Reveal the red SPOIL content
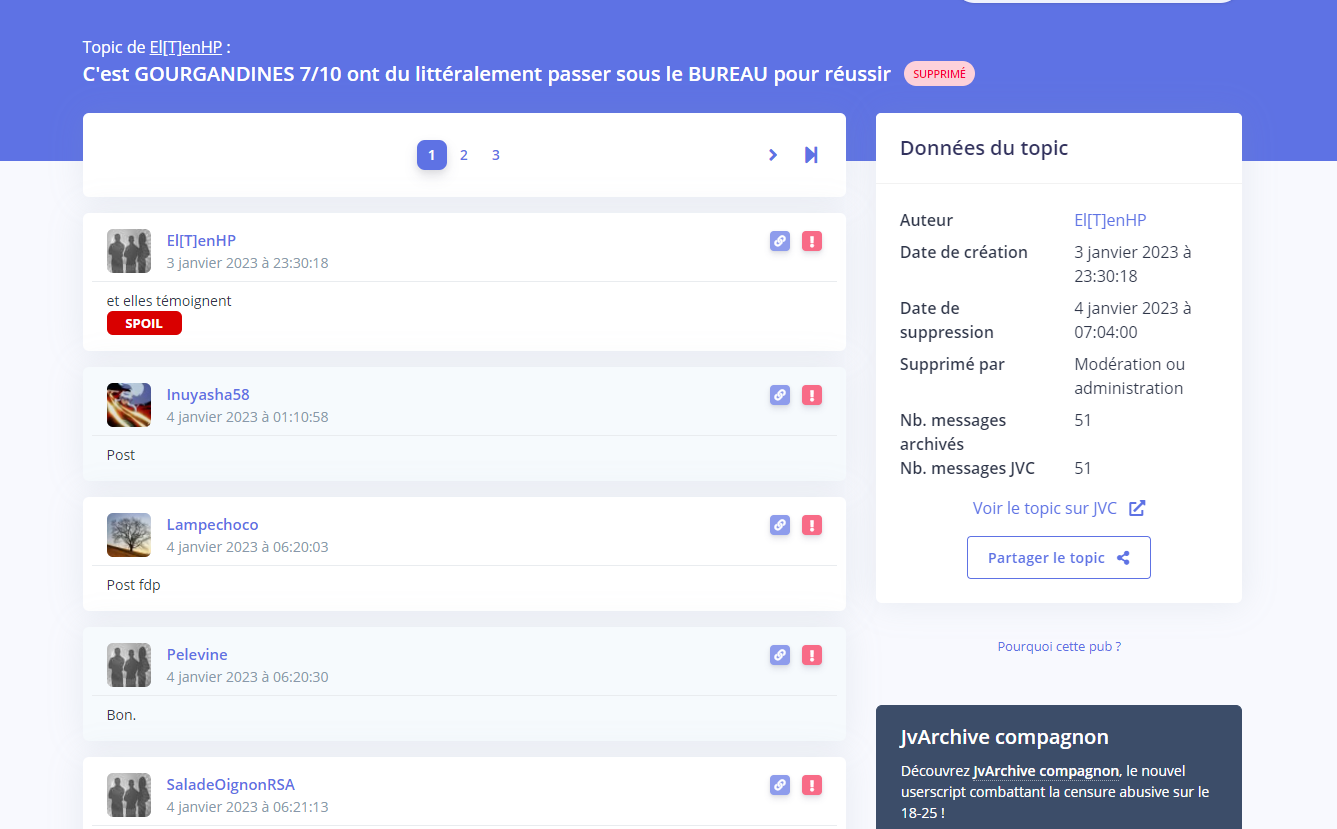Screen dimensions: 1337x829 pyautogui.click(x=144, y=323)
